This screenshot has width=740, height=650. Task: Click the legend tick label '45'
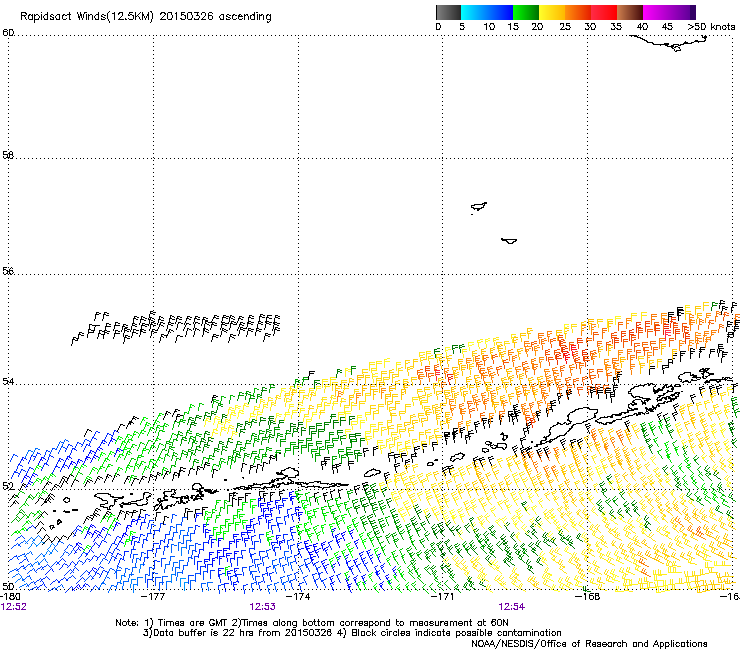(x=667, y=27)
